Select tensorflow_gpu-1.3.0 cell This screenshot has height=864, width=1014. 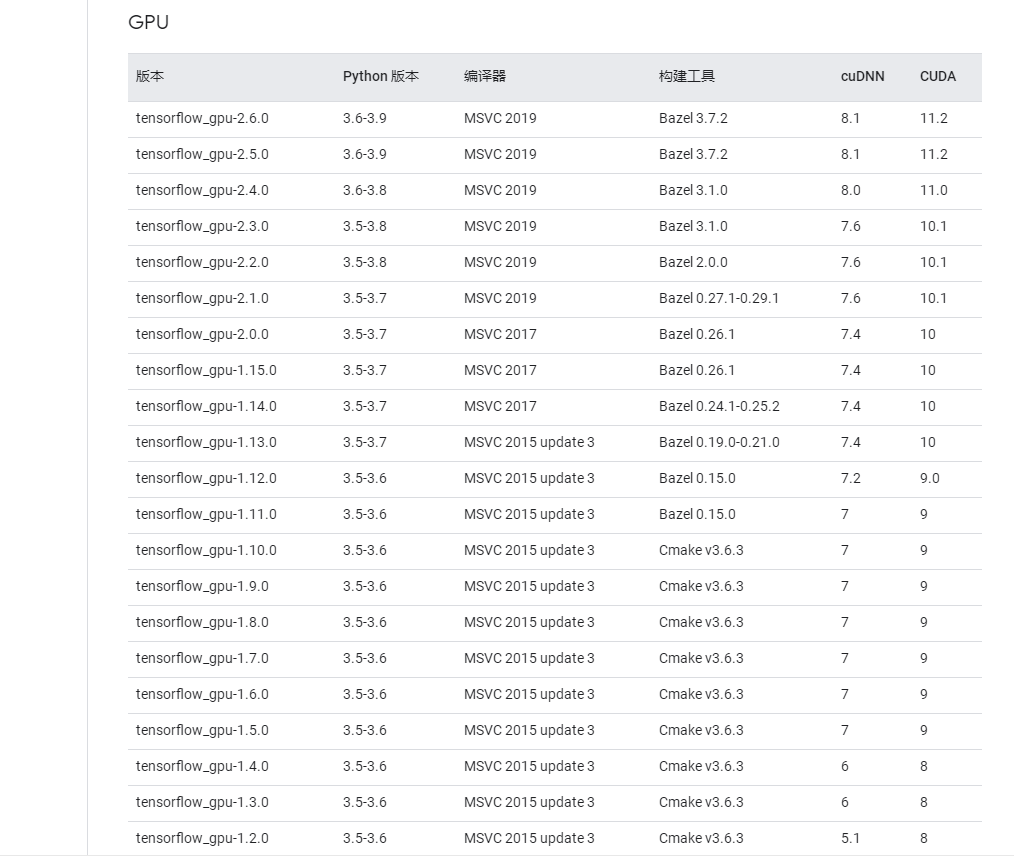click(x=202, y=803)
